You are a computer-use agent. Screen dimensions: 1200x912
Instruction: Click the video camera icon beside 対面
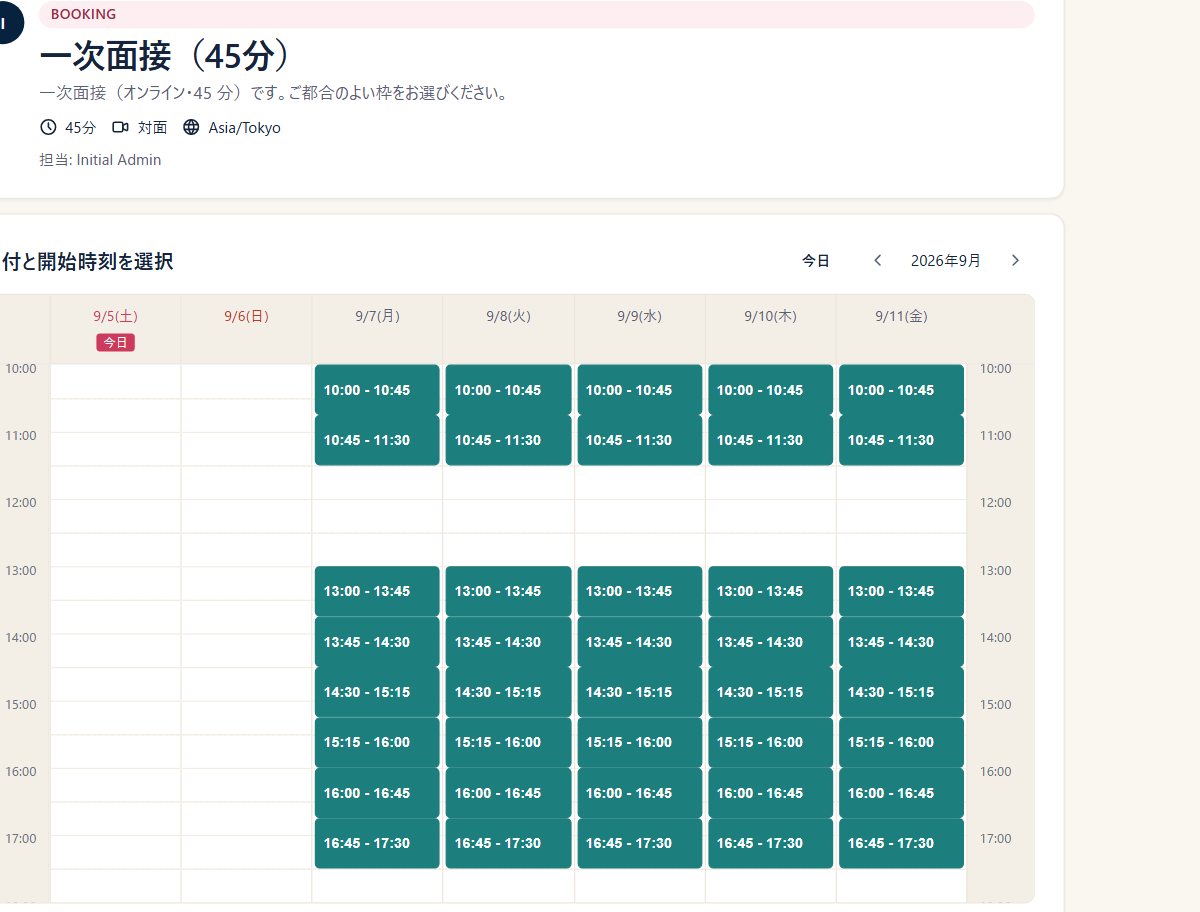click(120, 127)
